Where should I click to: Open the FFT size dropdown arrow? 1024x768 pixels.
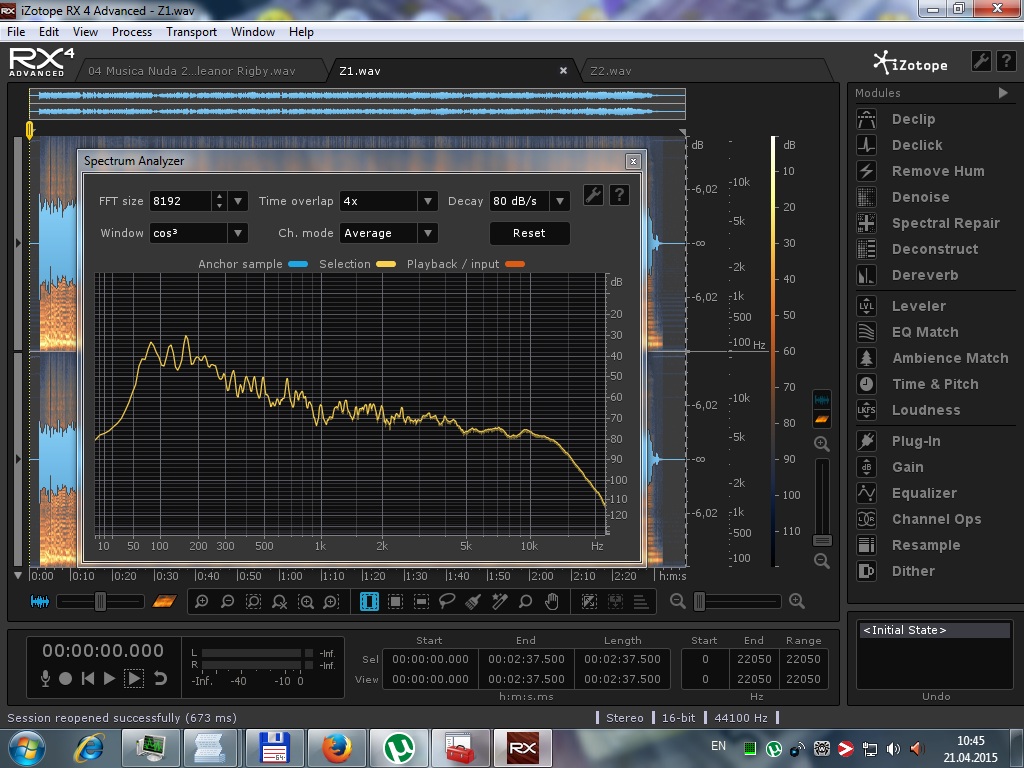238,201
